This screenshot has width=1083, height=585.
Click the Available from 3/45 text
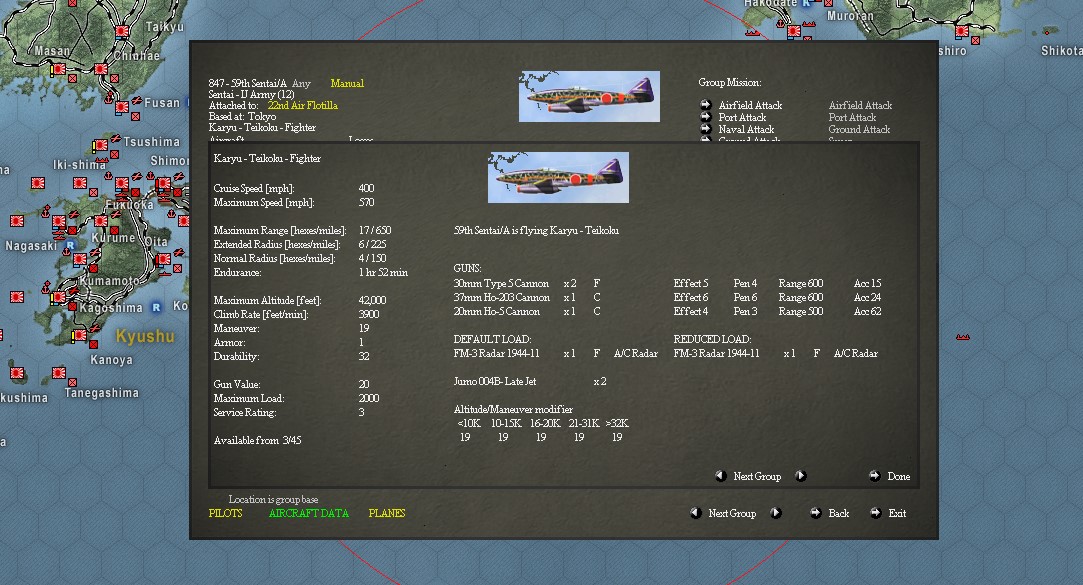click(257, 440)
